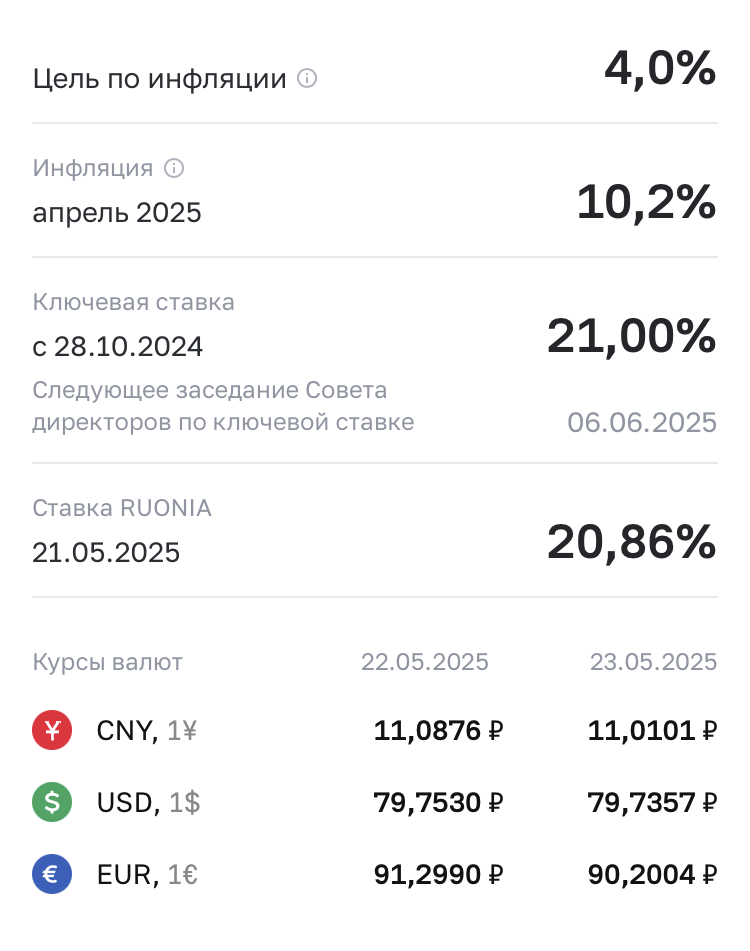
Task: Click next meeting date 06.06.2025
Action: tap(642, 422)
